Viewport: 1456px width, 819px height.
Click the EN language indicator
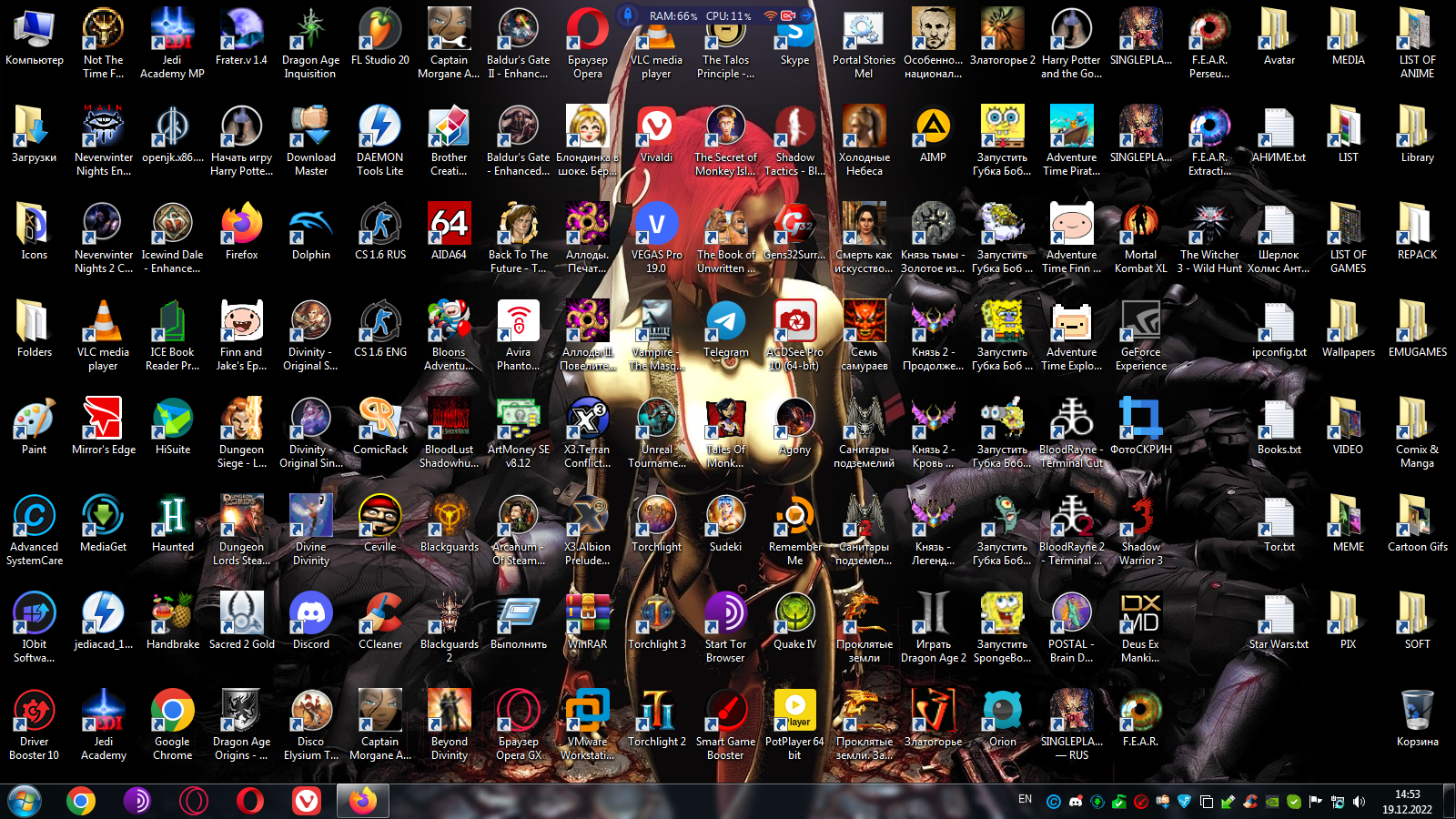(x=1025, y=799)
